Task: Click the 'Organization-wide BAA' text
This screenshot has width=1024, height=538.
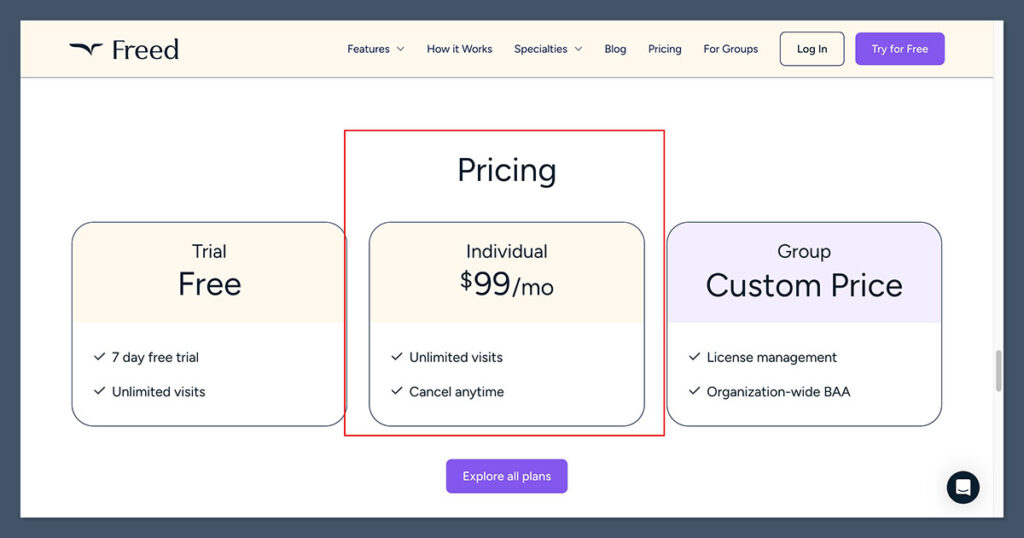Action: pyautogui.click(x=778, y=392)
